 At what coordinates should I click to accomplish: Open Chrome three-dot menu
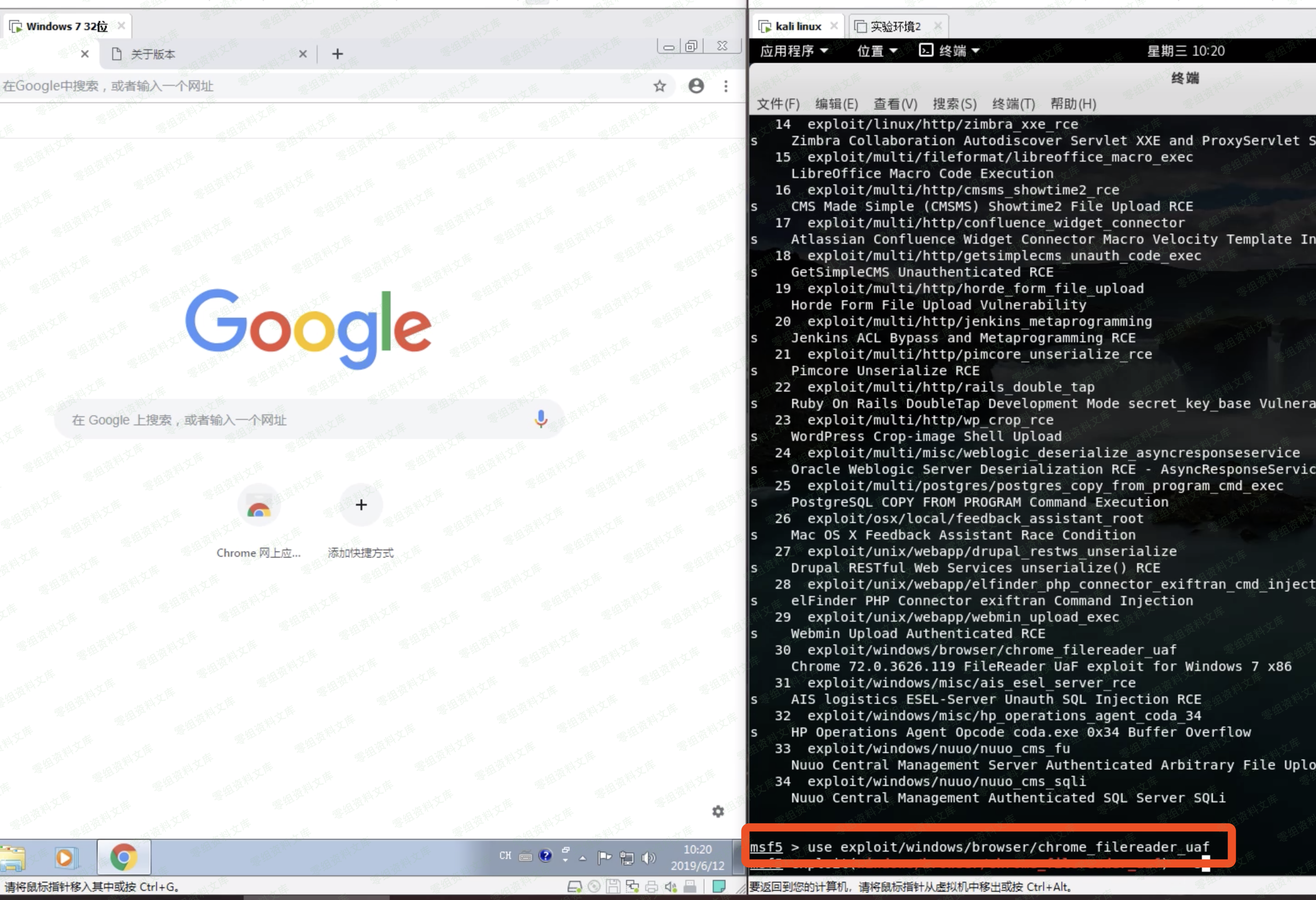coord(726,86)
